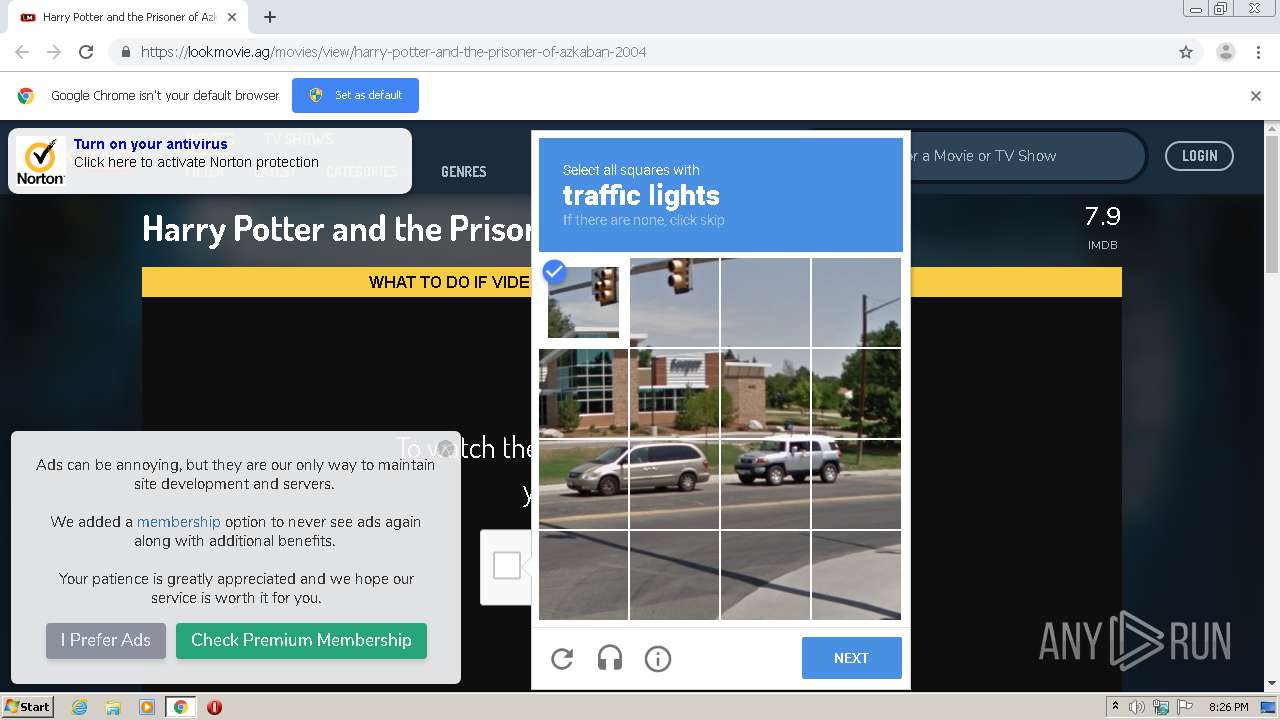Open the Norton antivirus notification

210,160
